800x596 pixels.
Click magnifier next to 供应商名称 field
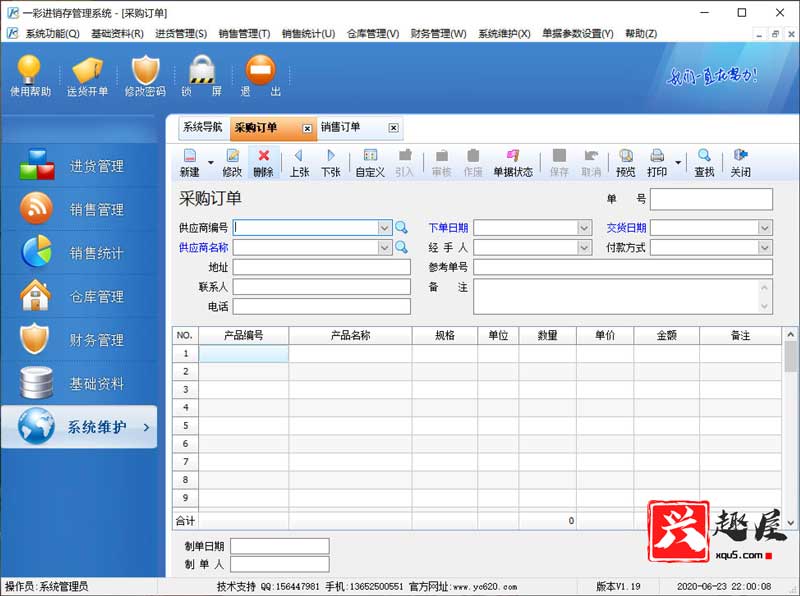pos(402,247)
